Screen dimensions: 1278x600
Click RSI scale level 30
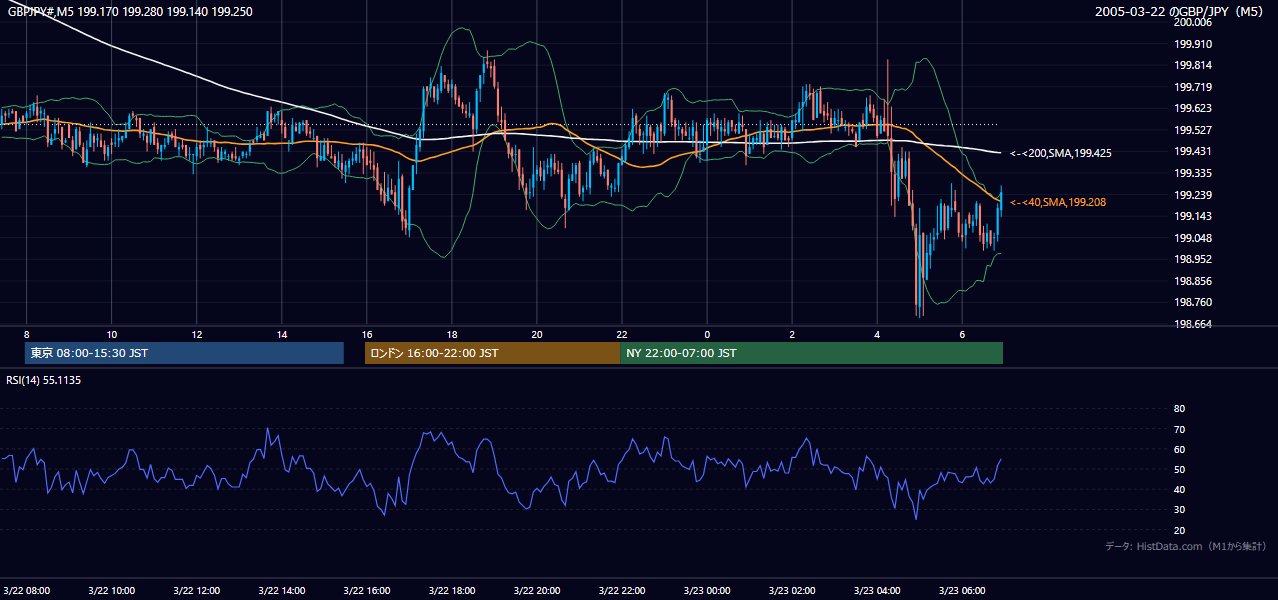(x=1179, y=510)
